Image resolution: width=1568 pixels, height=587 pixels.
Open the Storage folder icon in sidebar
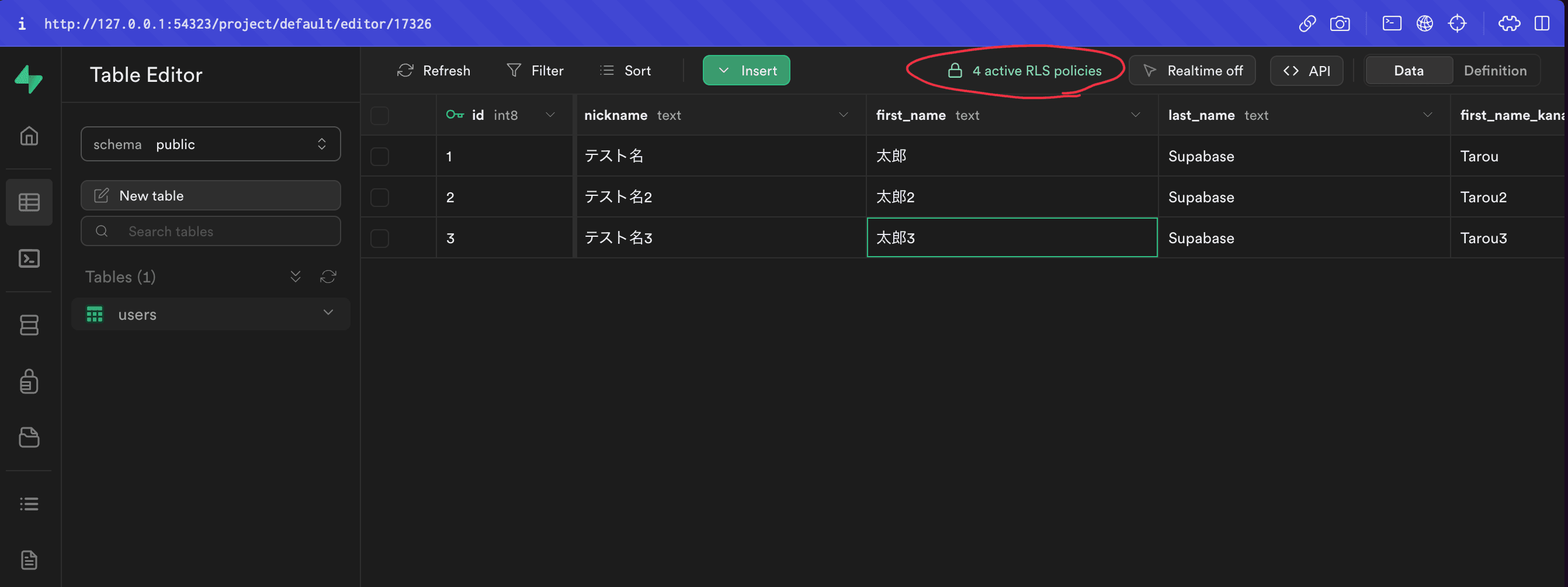(29, 437)
